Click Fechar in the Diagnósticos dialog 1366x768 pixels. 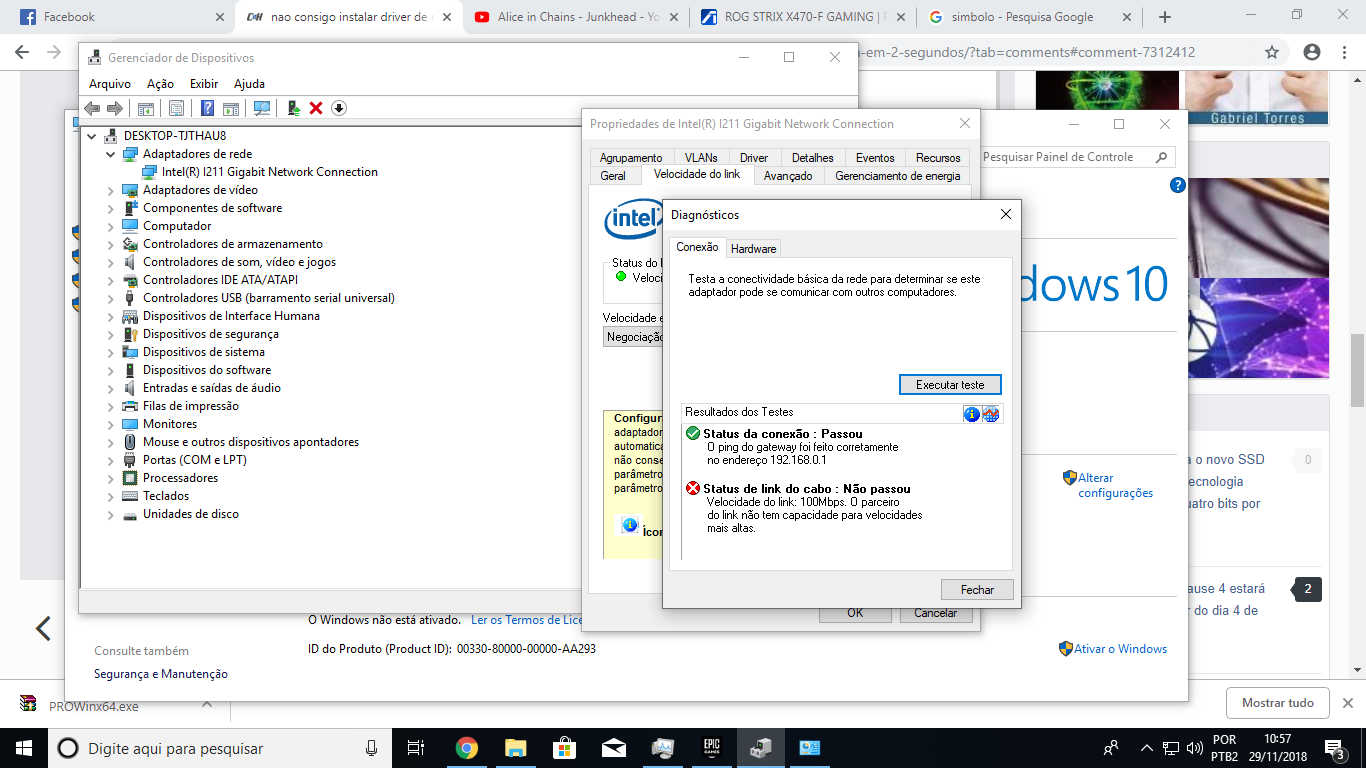977,590
